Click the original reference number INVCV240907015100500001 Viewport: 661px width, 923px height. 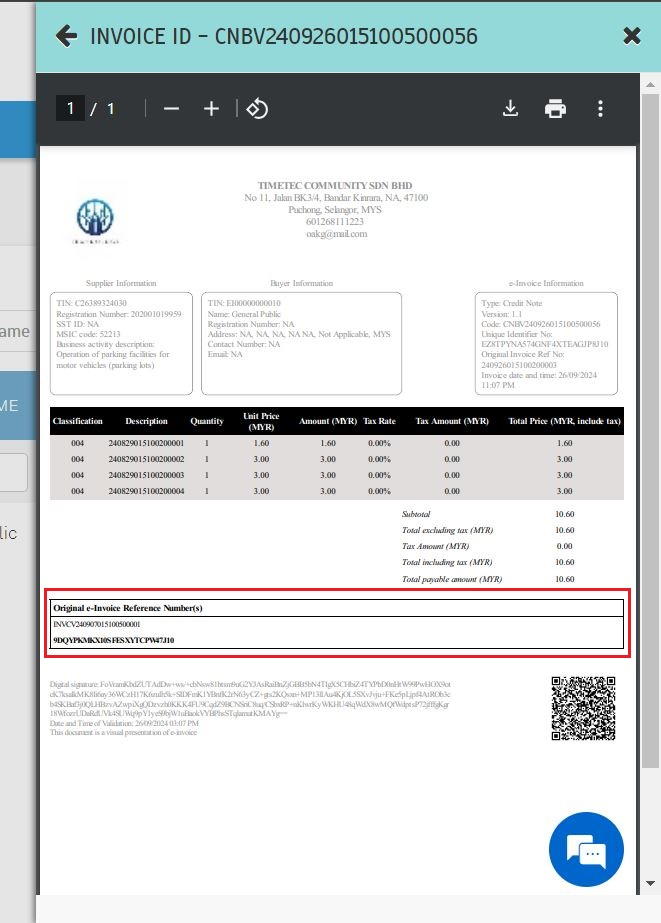tap(97, 624)
